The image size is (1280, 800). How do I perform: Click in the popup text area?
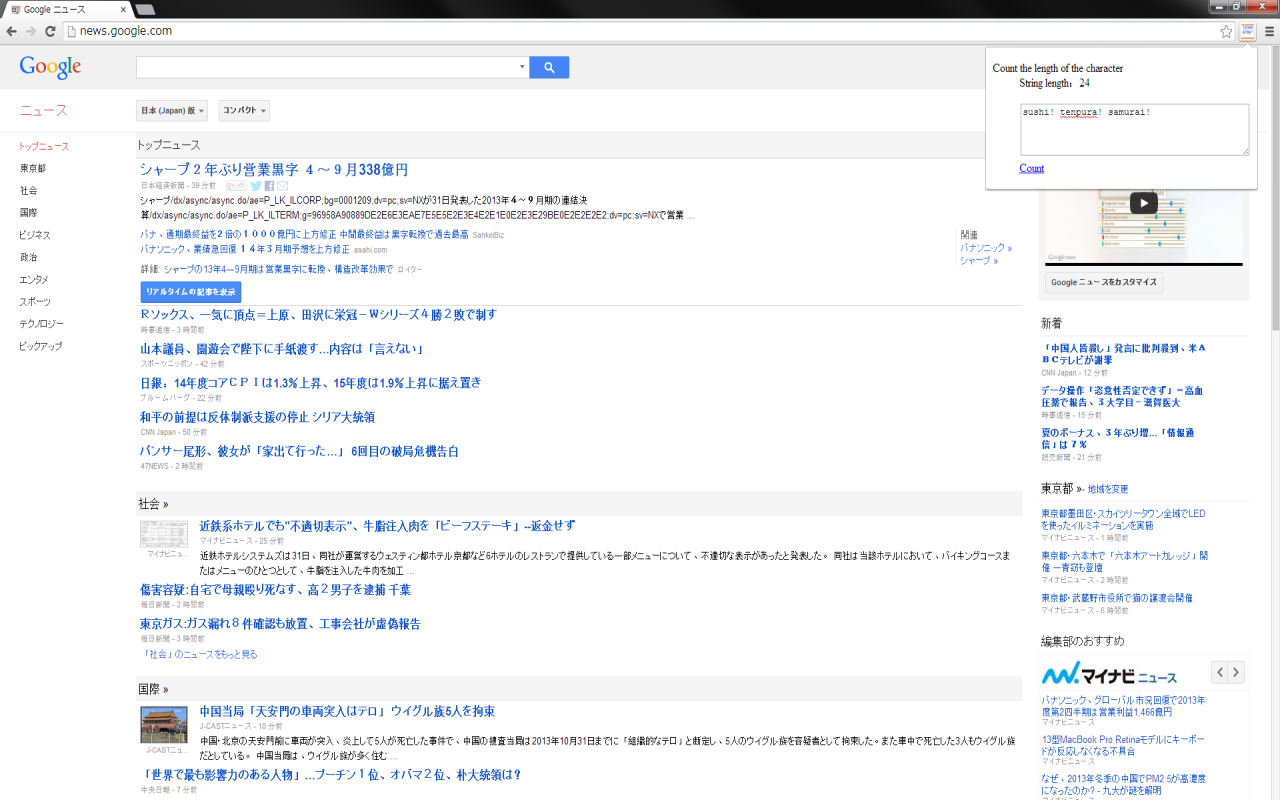[1134, 129]
